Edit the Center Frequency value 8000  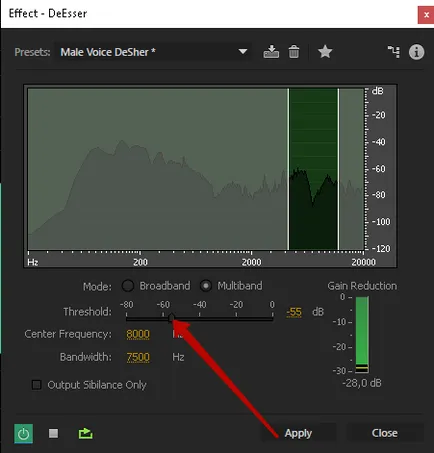(x=138, y=334)
